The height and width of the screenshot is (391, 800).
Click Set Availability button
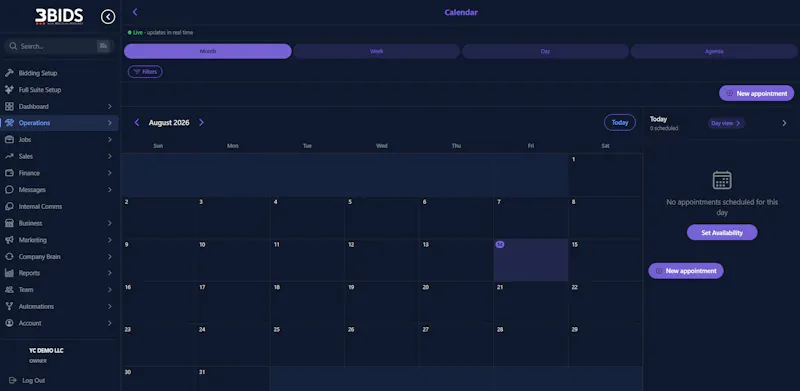[722, 232]
